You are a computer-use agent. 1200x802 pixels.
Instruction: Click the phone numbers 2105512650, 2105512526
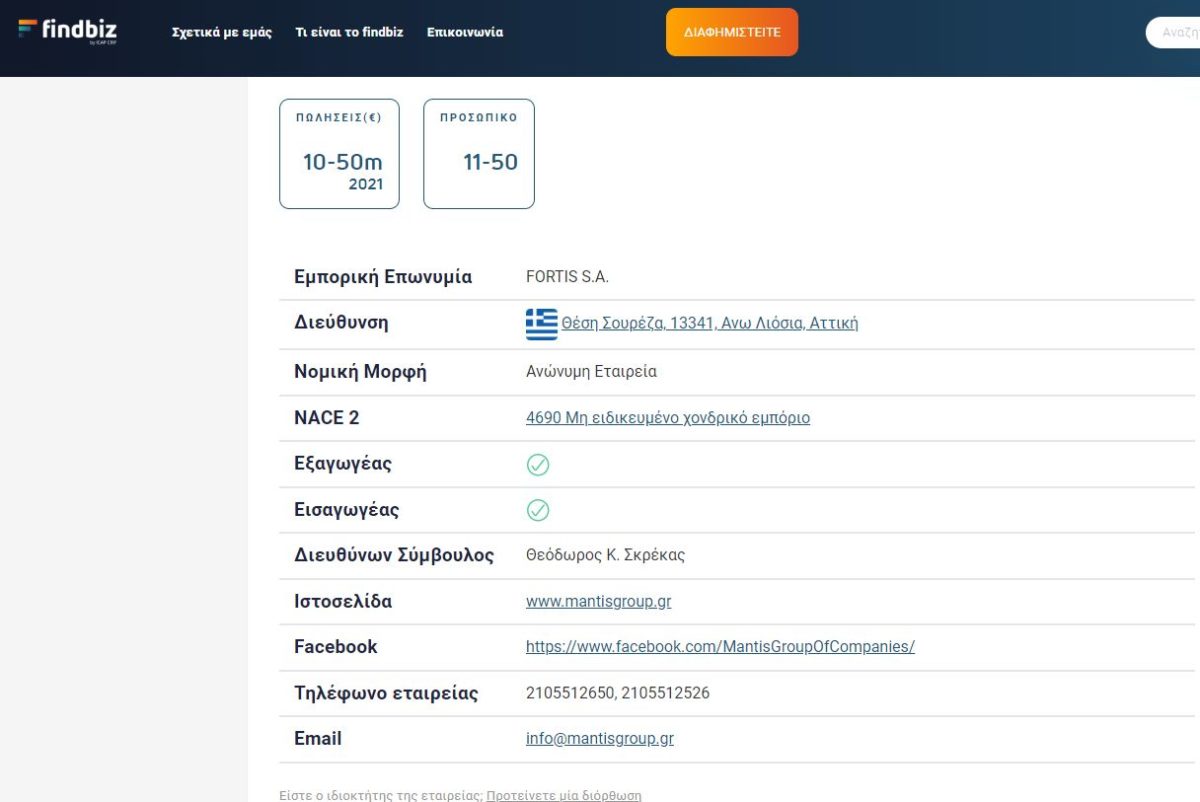click(618, 693)
